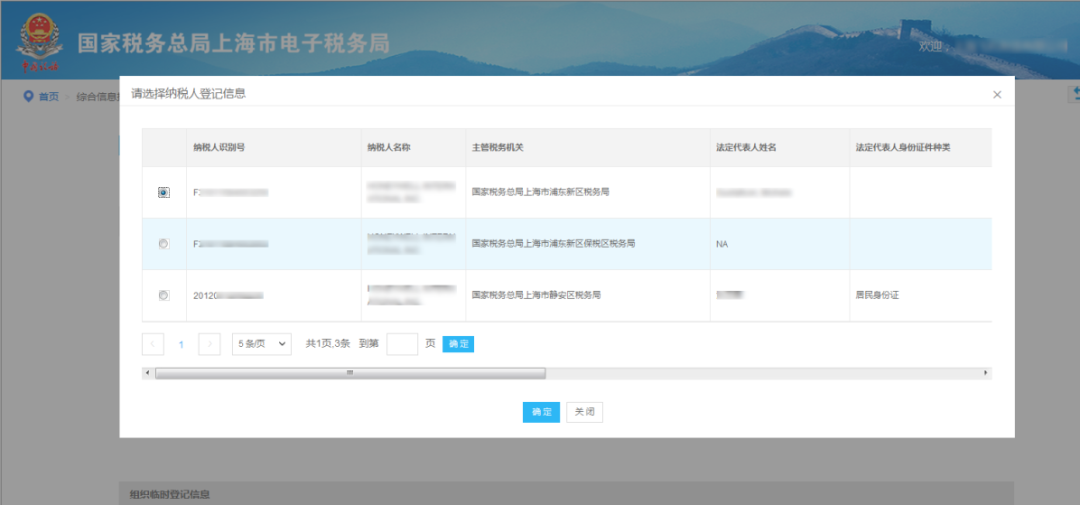Select the radio button for 静安区税务局 row
This screenshot has width=1080, height=505.
(x=164, y=295)
